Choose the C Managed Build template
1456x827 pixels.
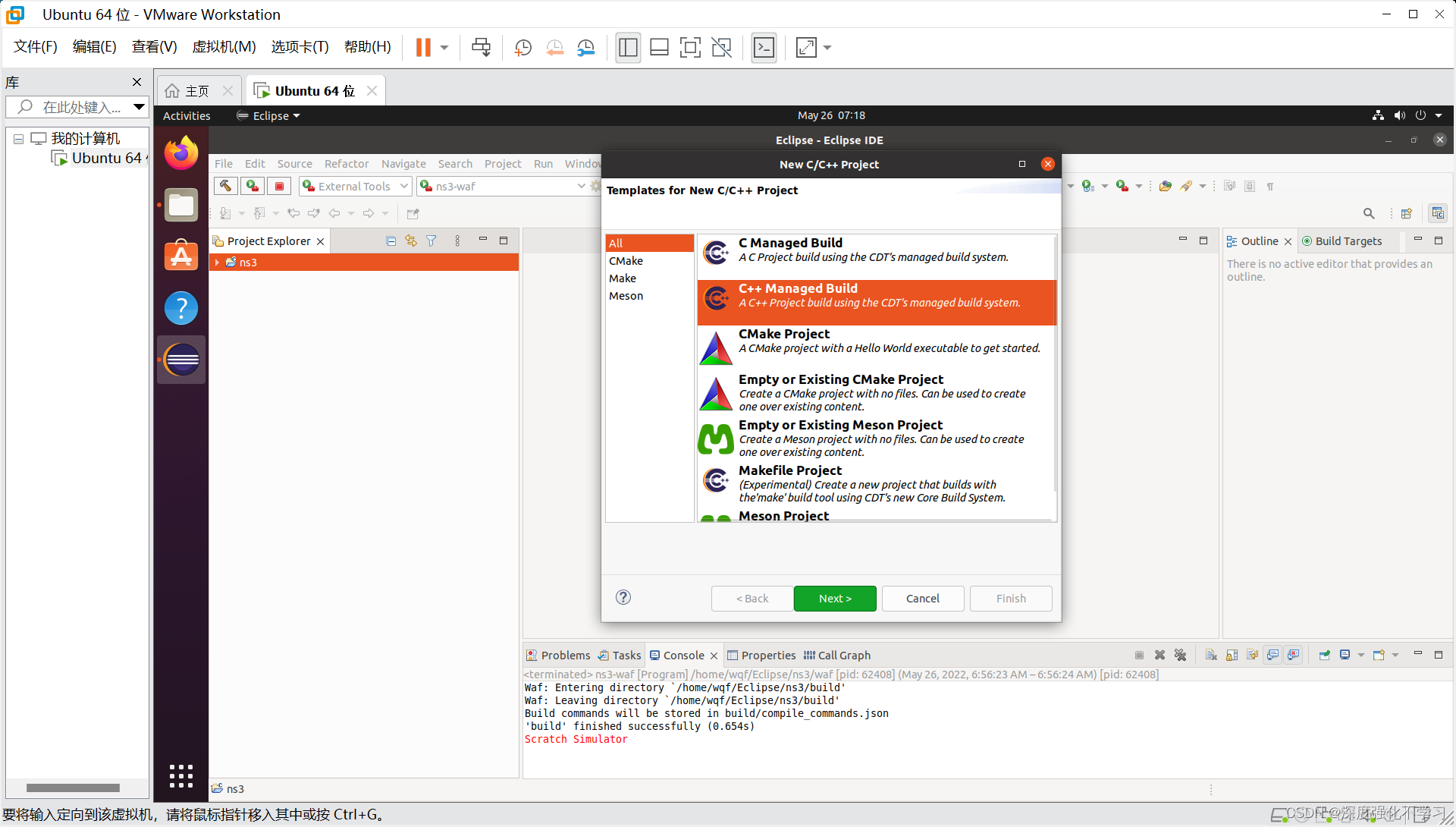coord(877,256)
